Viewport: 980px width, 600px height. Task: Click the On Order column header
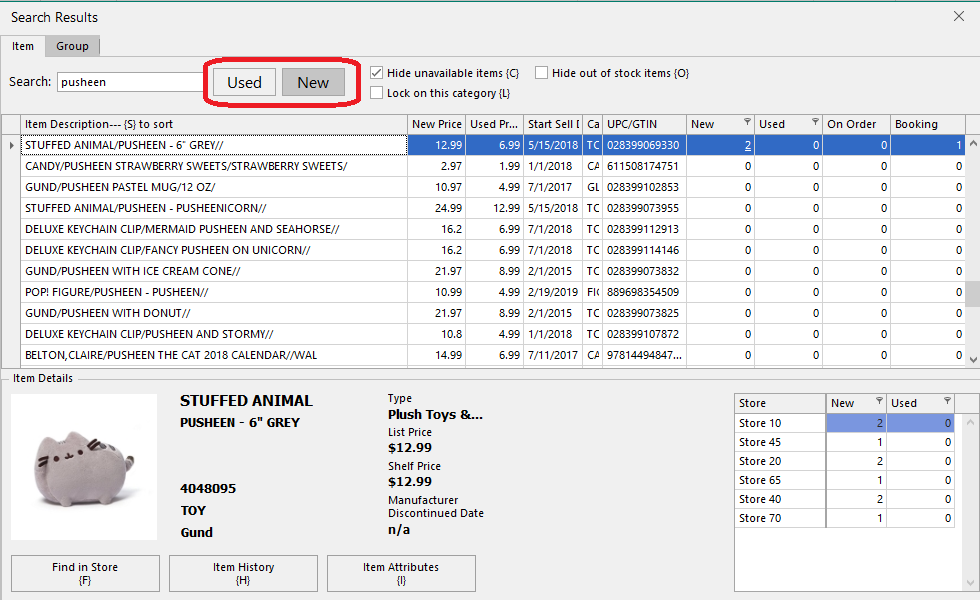coord(856,124)
